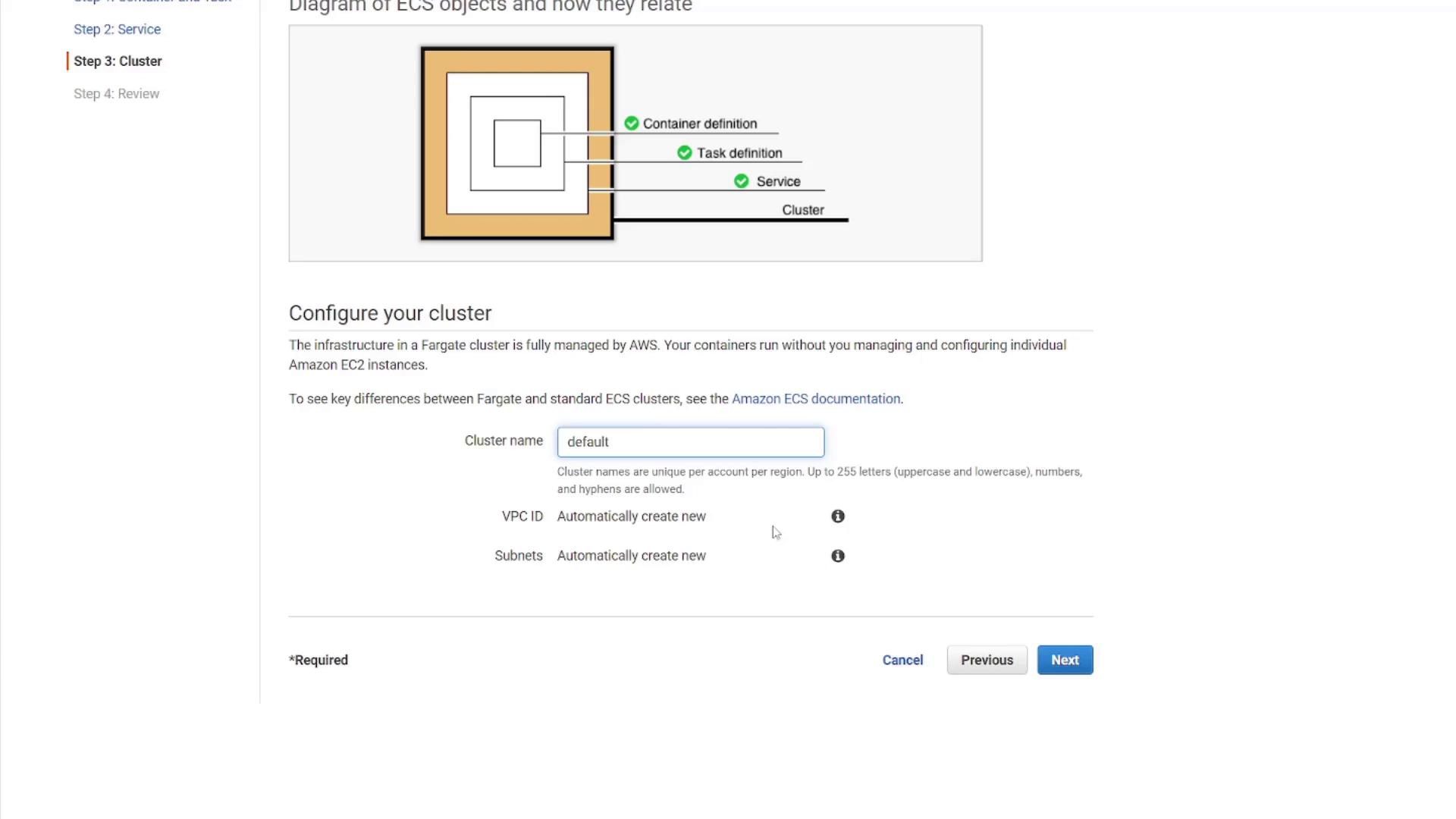This screenshot has height=819, width=1456.
Task: Click the Container definition green check icon
Action: tap(631, 123)
